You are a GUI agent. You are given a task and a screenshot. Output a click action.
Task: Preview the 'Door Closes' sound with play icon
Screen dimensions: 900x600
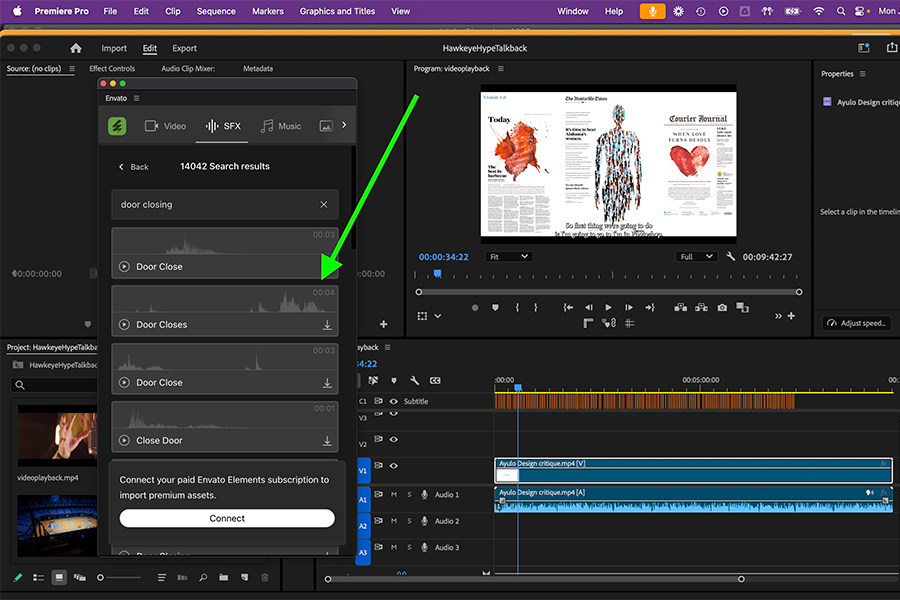coord(124,324)
